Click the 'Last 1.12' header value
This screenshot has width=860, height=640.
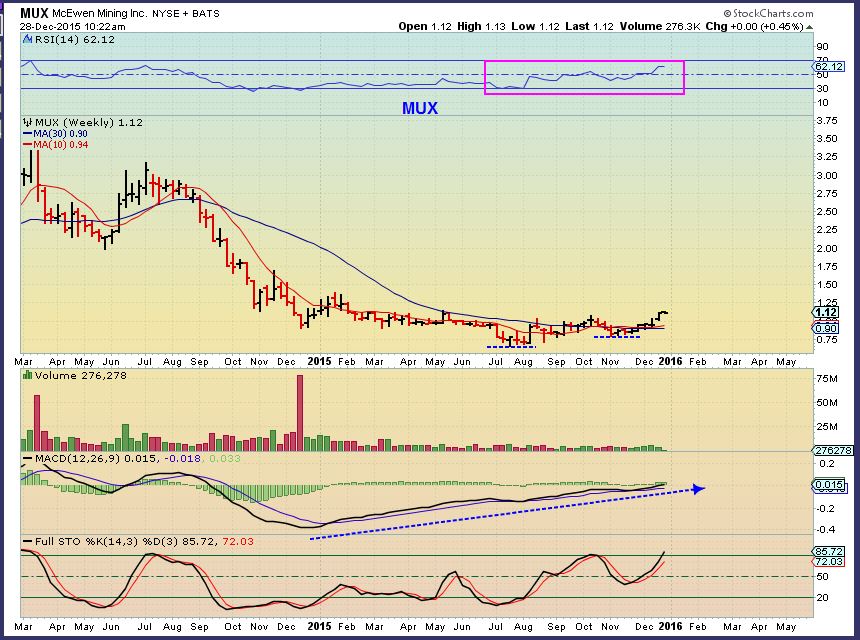[589, 26]
